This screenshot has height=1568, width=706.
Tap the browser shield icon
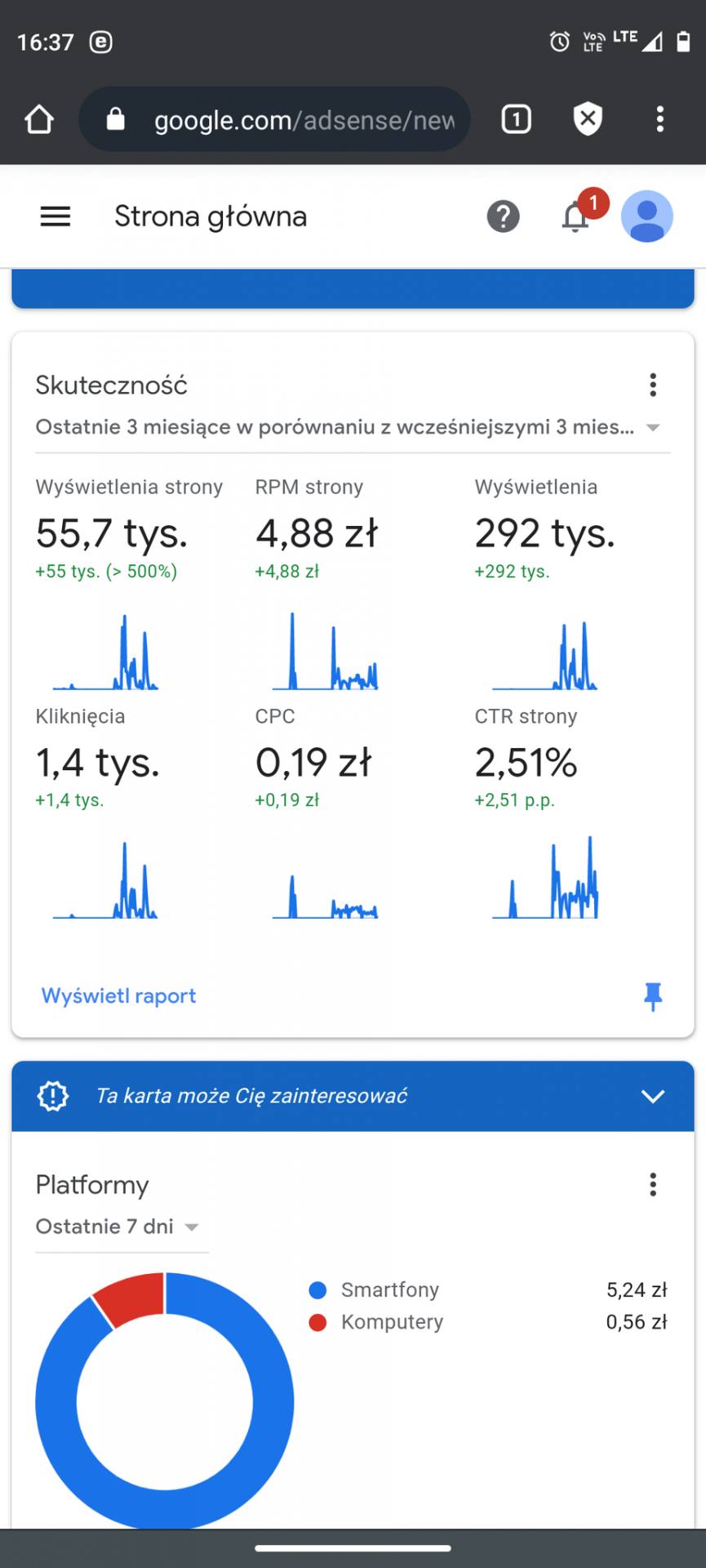point(588,119)
